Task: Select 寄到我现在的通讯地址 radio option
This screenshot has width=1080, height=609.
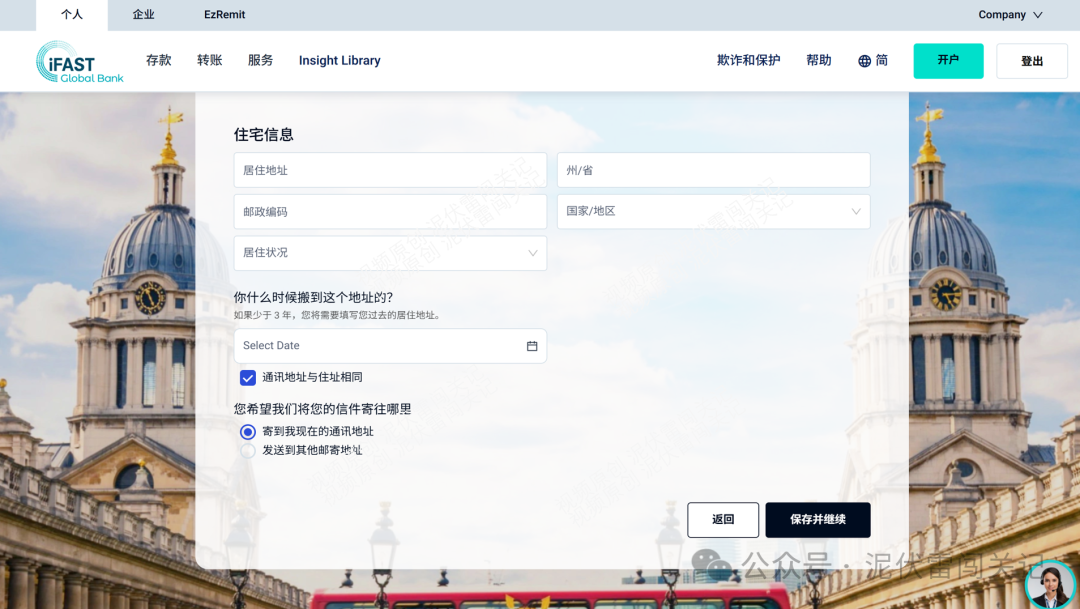Action: 247,431
